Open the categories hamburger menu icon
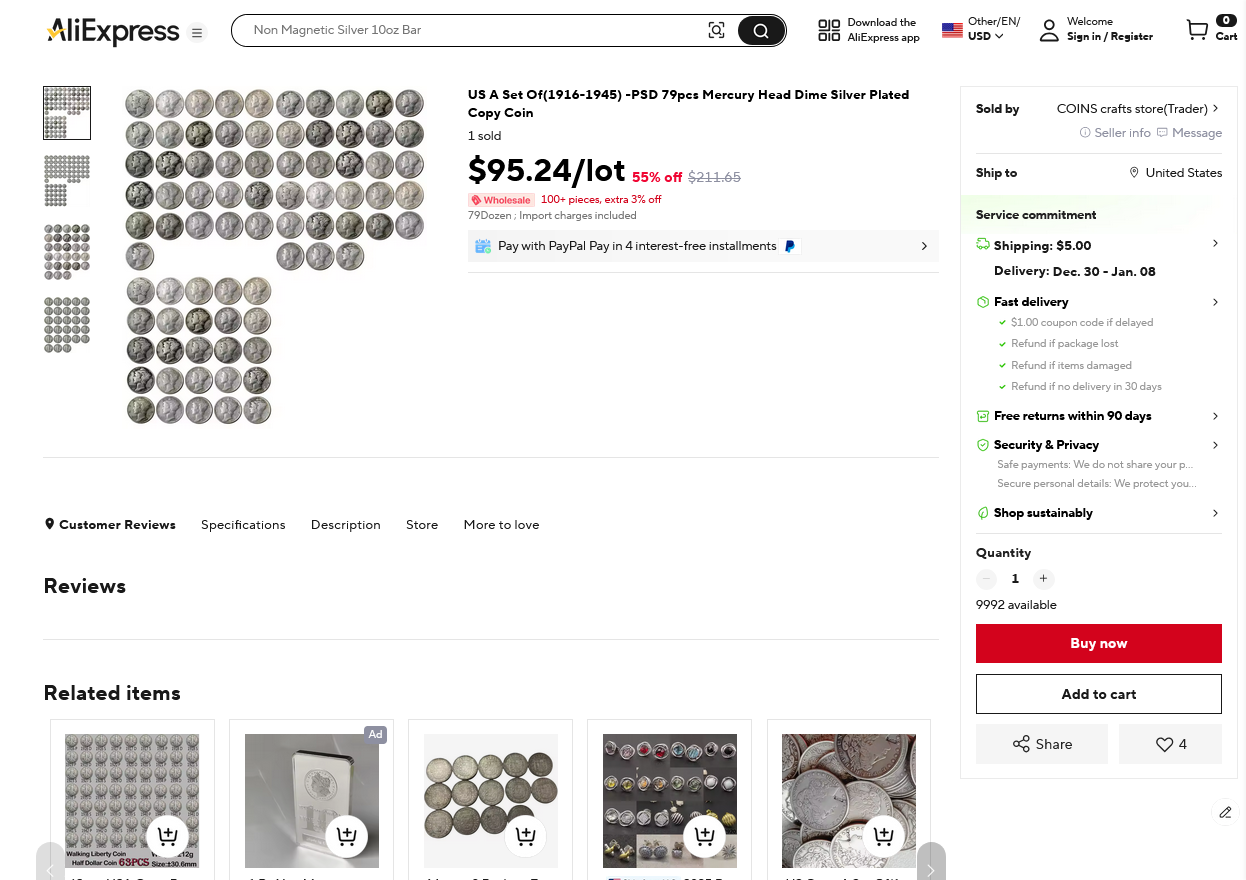 [197, 33]
